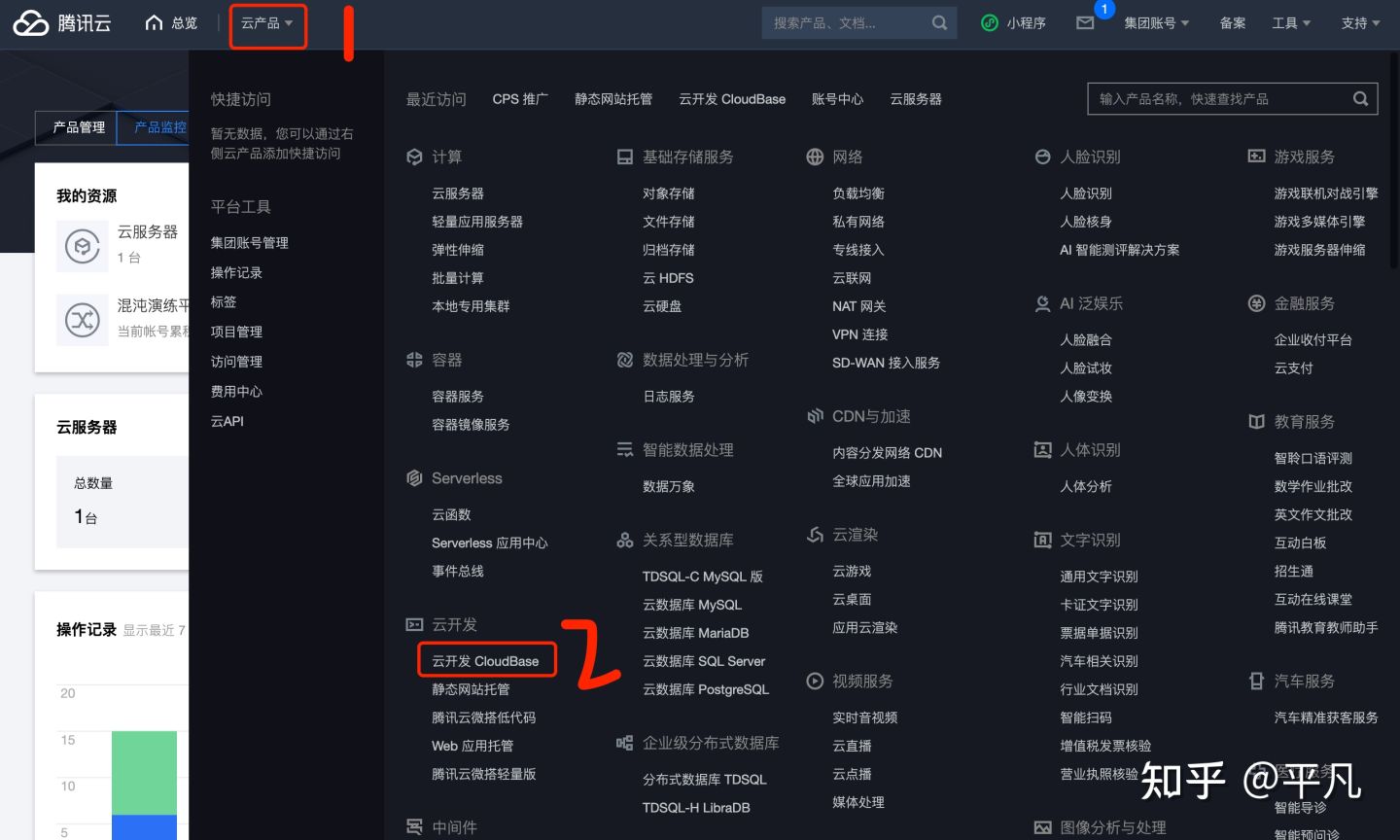
Task: Click the Tencent Cloud logo
Action: pyautogui.click(x=61, y=23)
